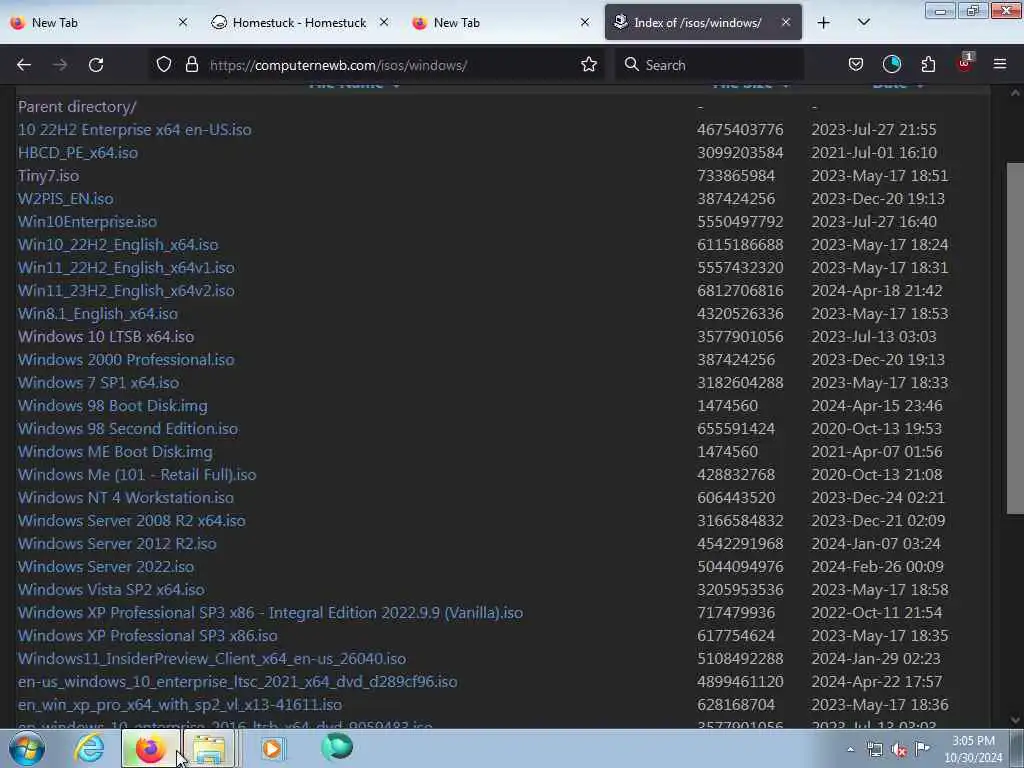The image size is (1024, 768).
Task: Download Windows 7 SP1 x64.iso
Action: tap(98, 383)
